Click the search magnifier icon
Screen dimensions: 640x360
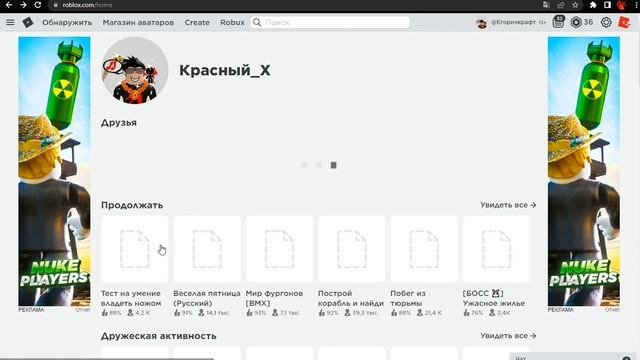(x=257, y=22)
